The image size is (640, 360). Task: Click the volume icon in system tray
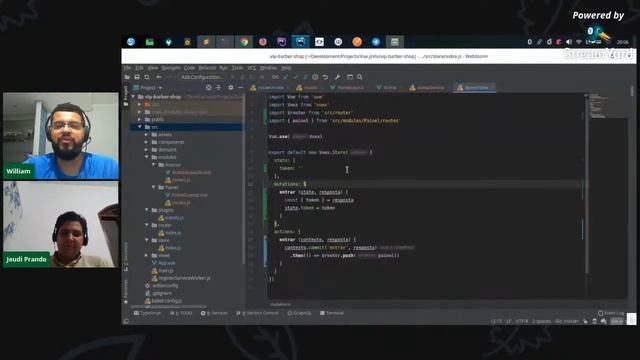point(569,42)
